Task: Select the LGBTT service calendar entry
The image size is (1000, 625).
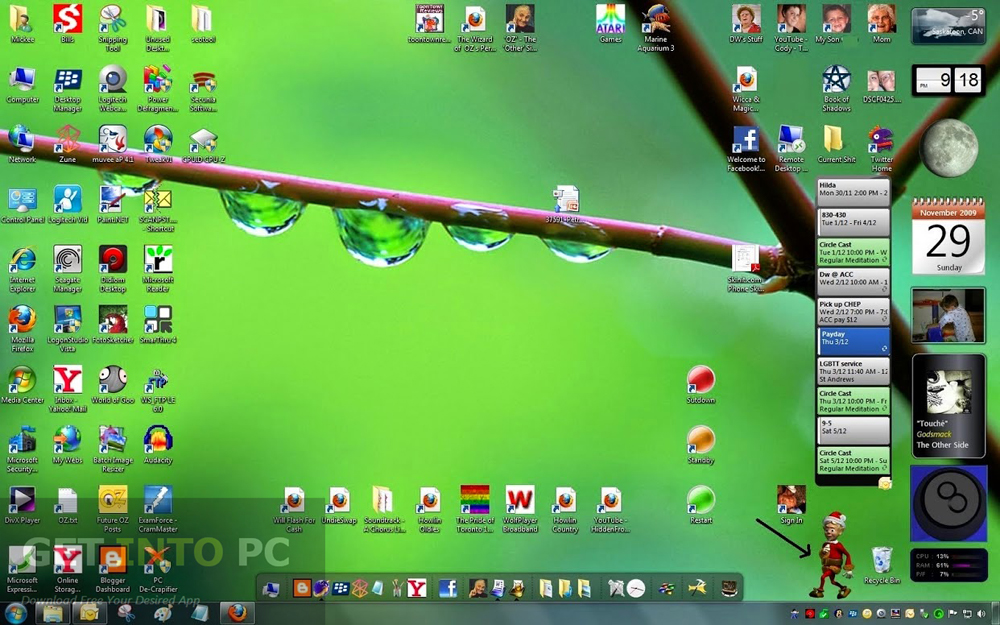Action: coord(853,371)
